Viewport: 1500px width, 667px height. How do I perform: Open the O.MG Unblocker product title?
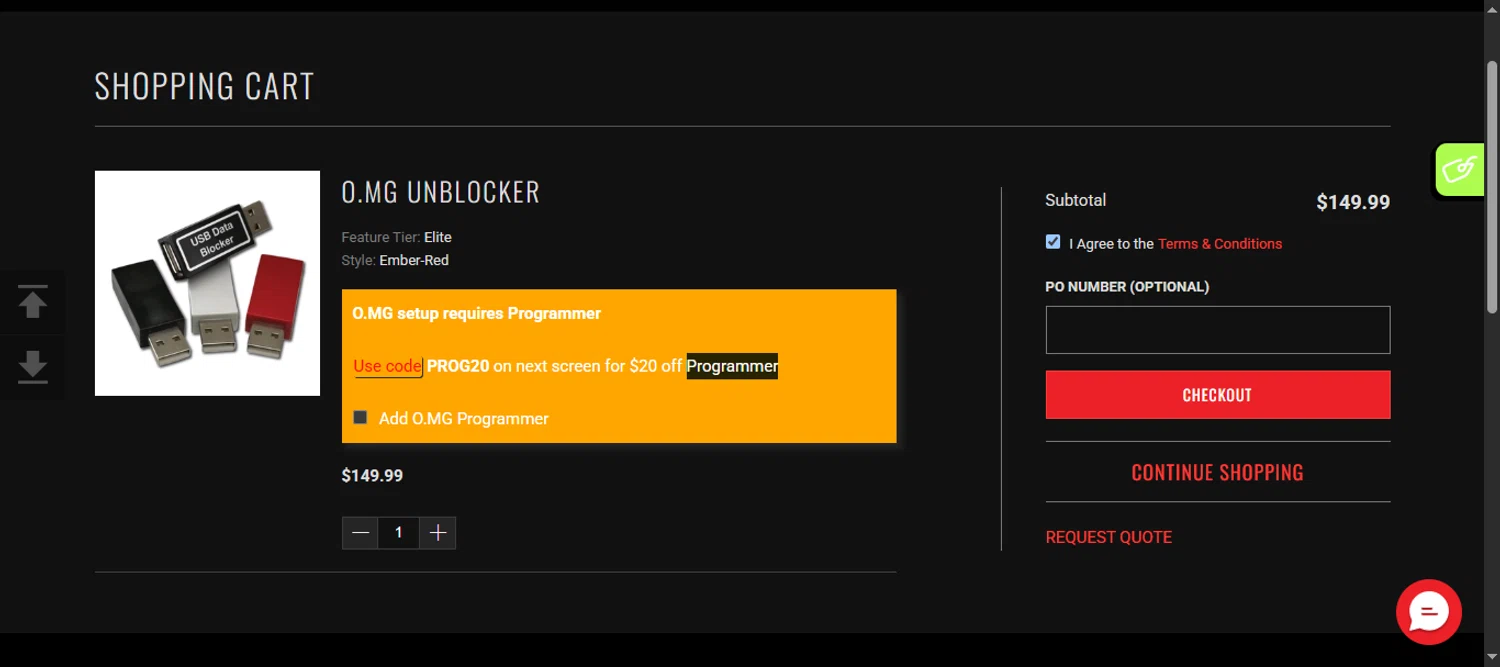pos(441,192)
